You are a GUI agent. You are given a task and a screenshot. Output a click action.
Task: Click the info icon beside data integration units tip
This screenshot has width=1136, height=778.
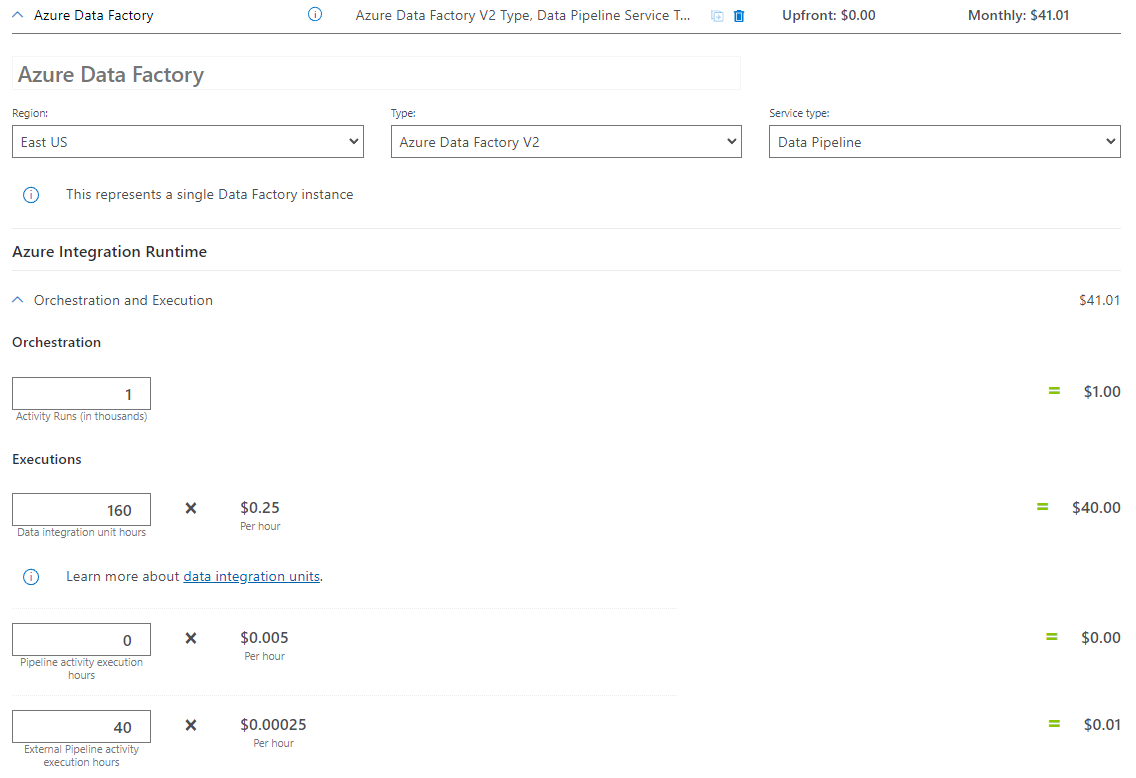click(x=31, y=576)
